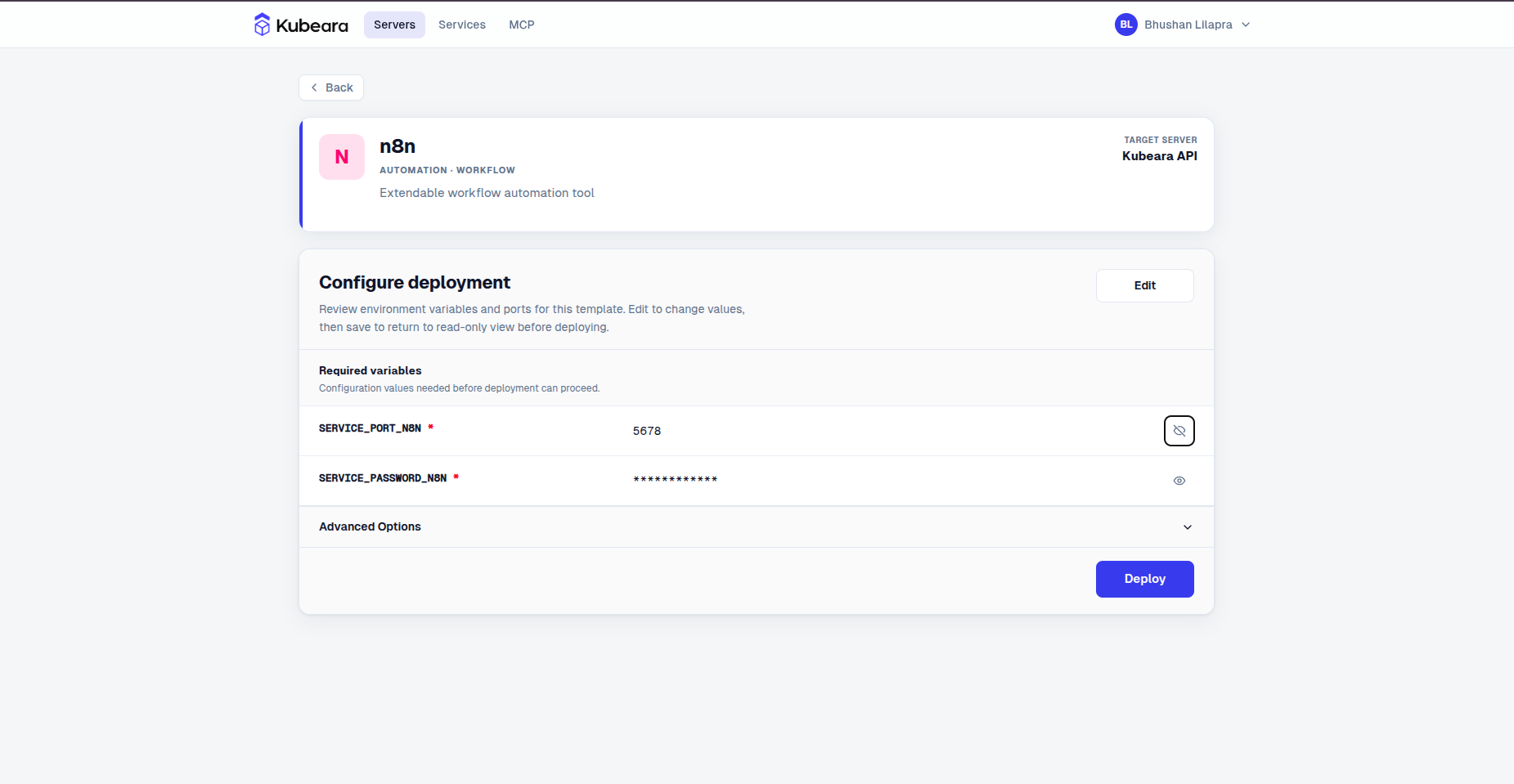The height and width of the screenshot is (784, 1514).
Task: Reveal the SERVICE_PASSWORD_N8N value
Action: pyautogui.click(x=1179, y=481)
